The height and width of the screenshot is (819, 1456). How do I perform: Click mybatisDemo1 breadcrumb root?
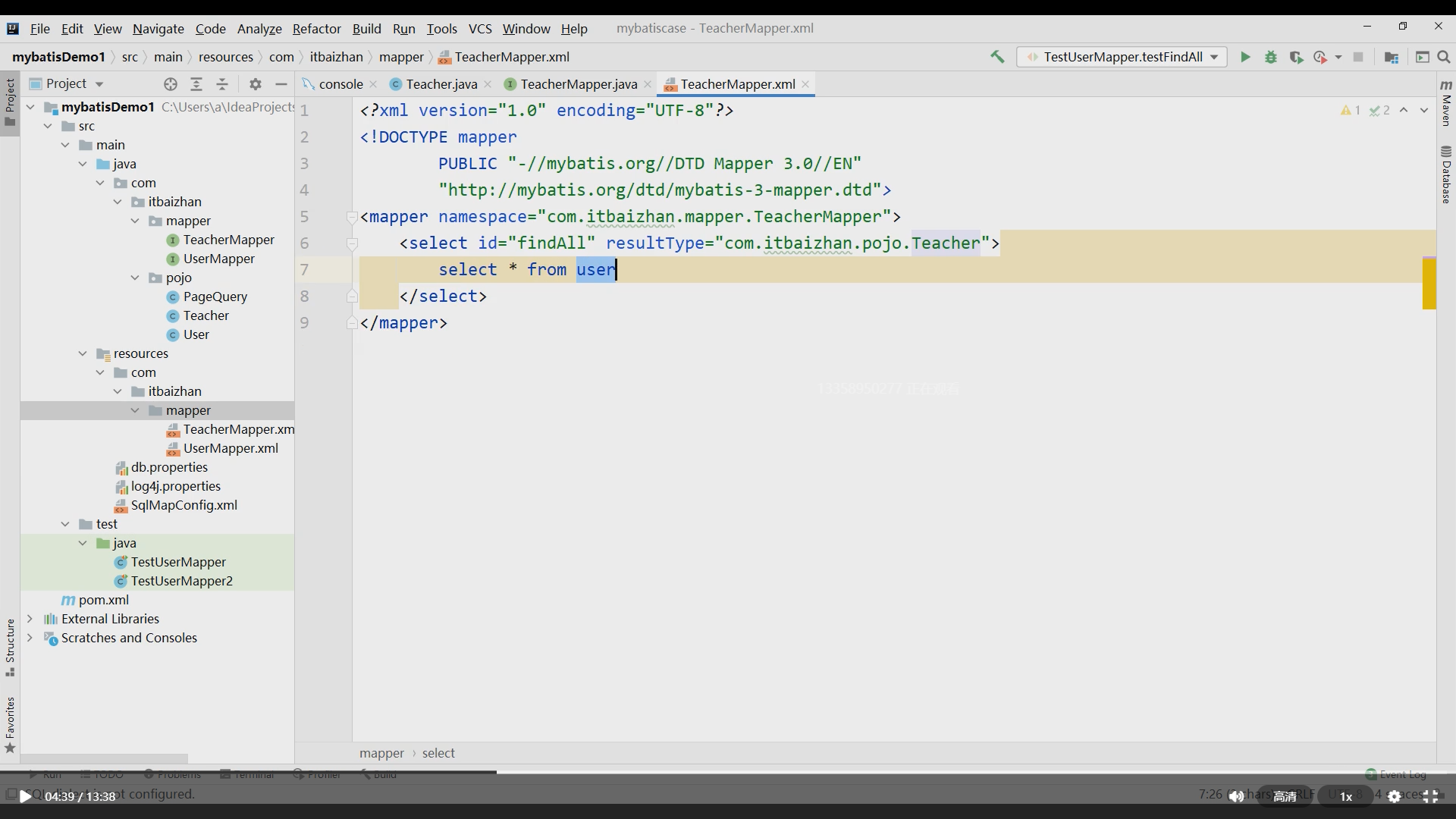click(58, 57)
